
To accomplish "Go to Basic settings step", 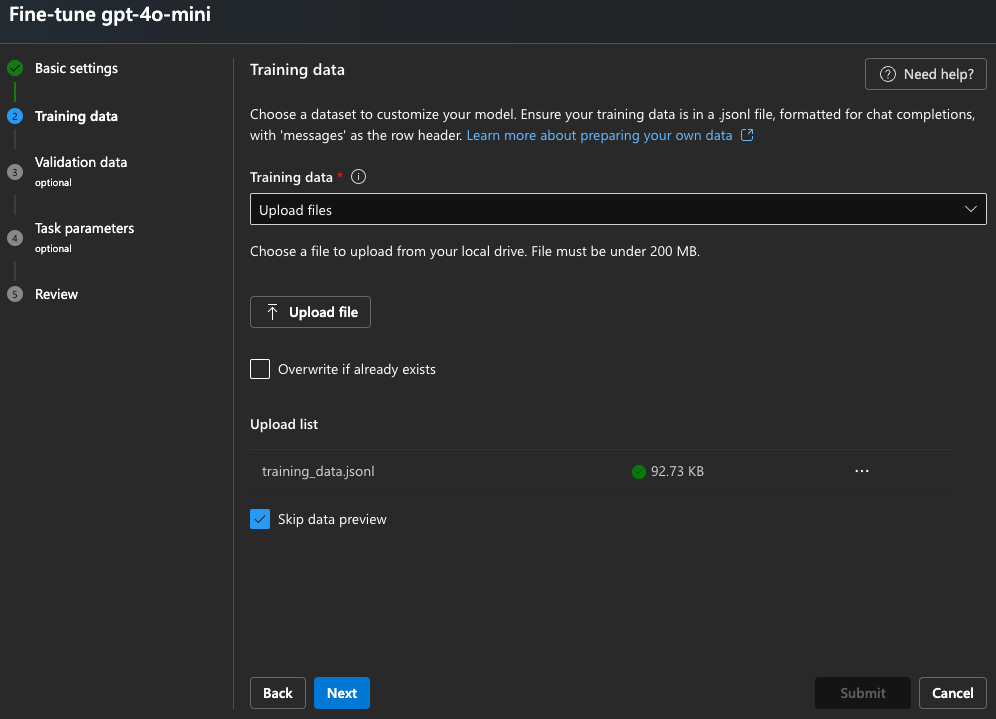I will pyautogui.click(x=76, y=68).
